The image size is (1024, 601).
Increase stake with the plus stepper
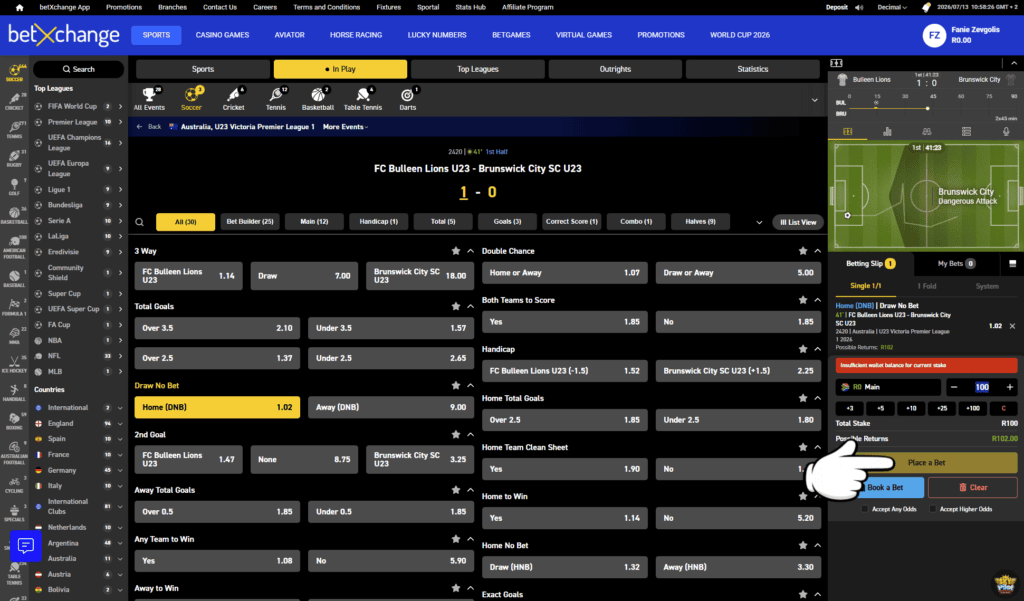[1010, 387]
